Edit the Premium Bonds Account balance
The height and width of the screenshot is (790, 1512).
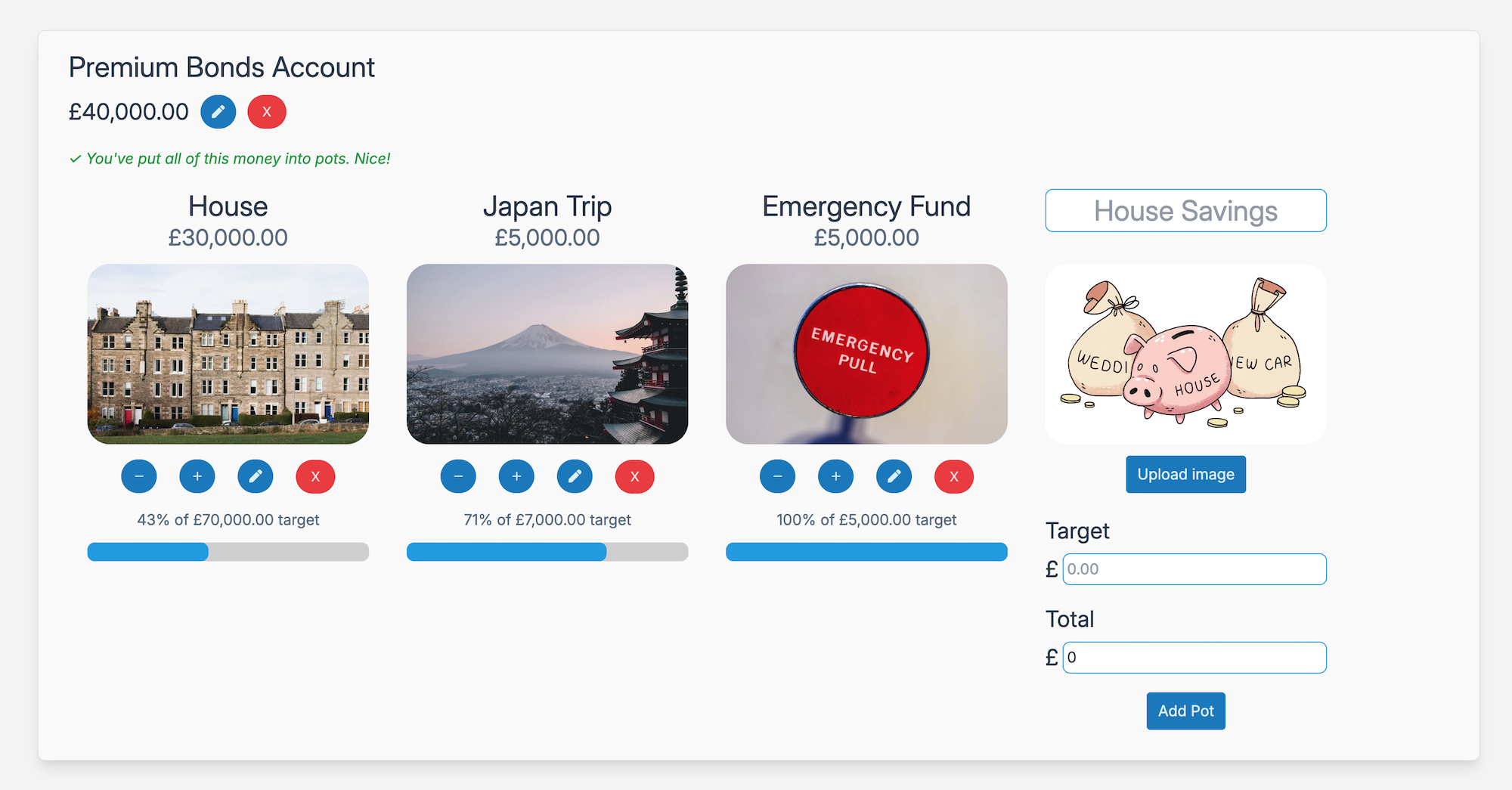click(218, 112)
